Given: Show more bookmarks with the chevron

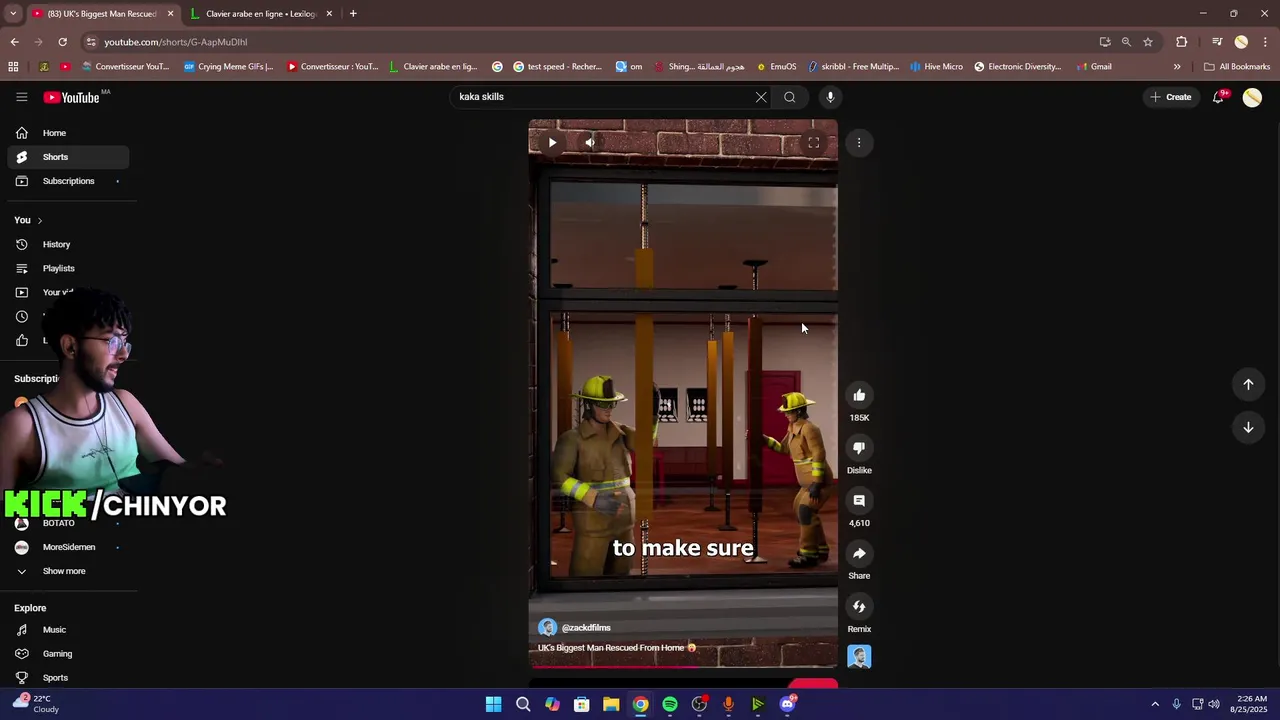Looking at the screenshot, I should click(x=1177, y=67).
